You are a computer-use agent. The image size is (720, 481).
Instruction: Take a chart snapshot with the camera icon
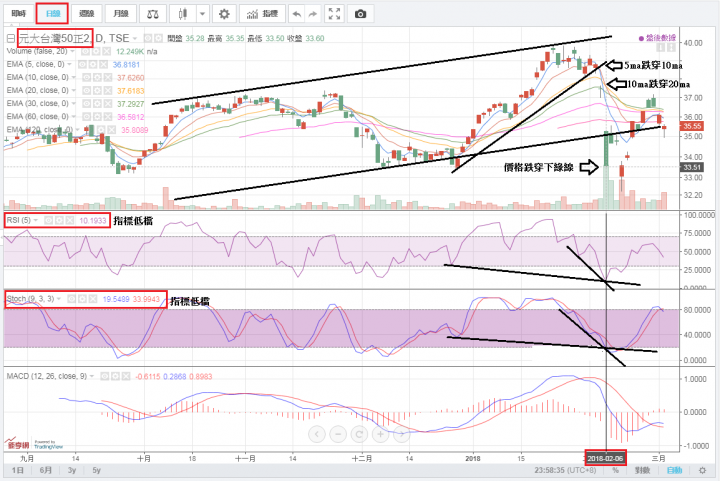point(360,14)
